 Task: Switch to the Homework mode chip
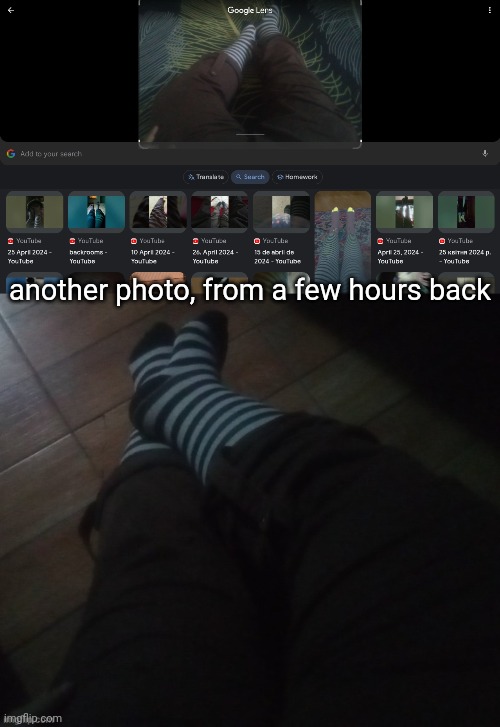297,177
